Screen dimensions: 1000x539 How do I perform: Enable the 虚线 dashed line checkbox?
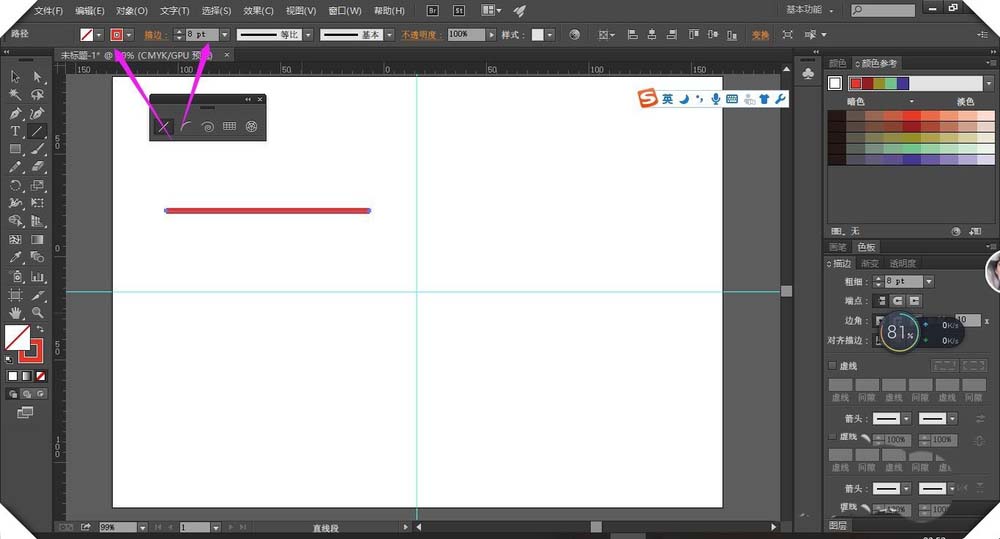click(833, 366)
